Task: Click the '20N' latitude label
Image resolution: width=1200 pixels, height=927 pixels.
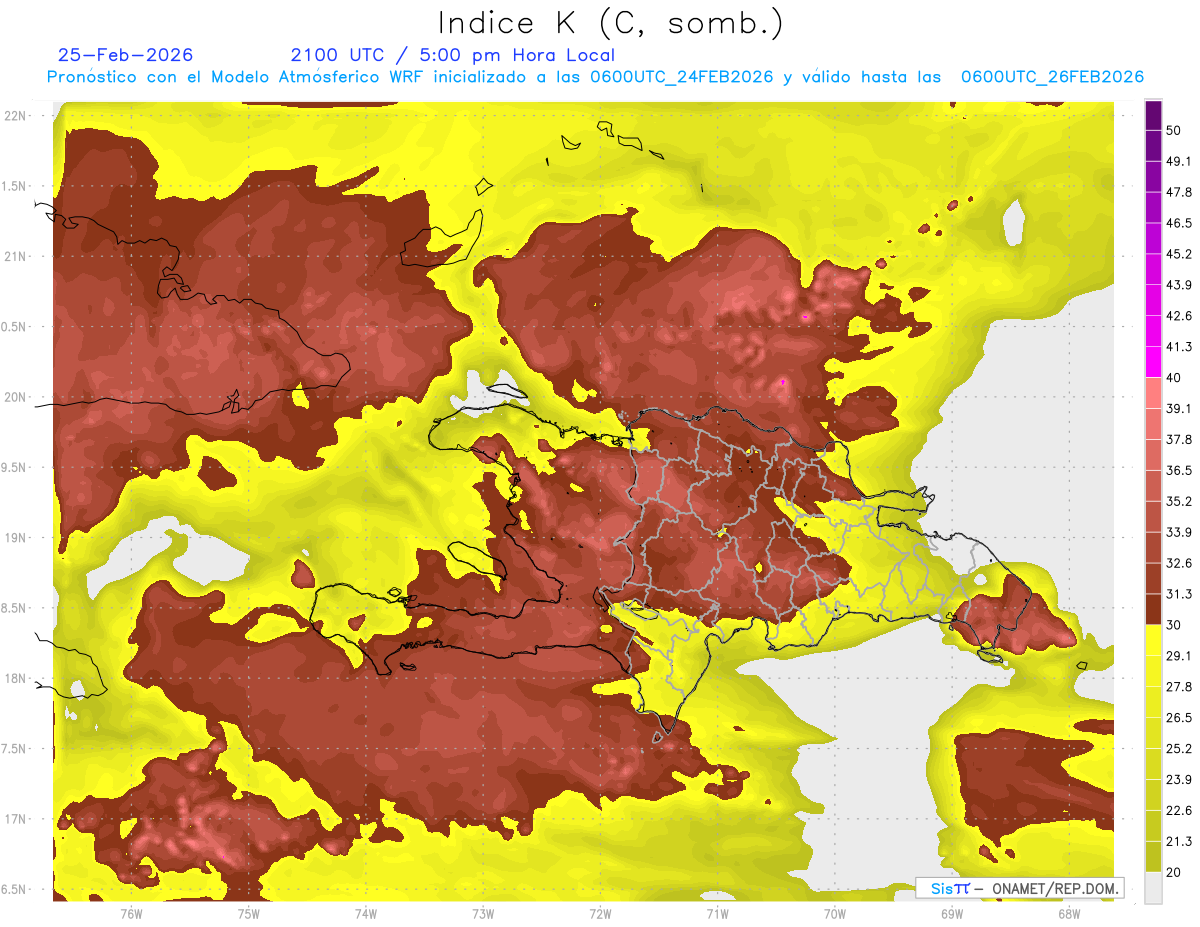Action: click(16, 397)
